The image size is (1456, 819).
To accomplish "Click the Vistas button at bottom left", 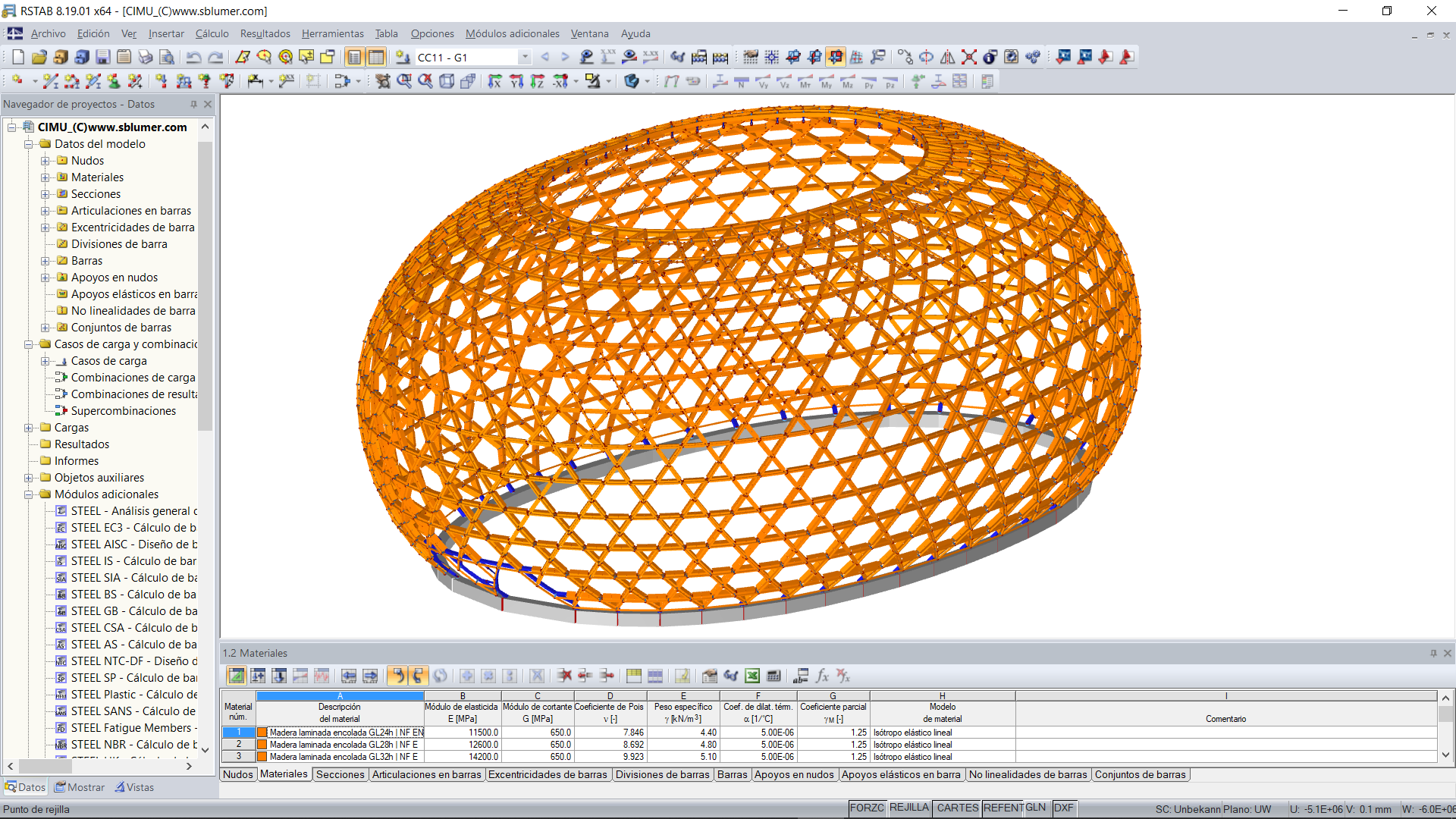I will click(134, 787).
